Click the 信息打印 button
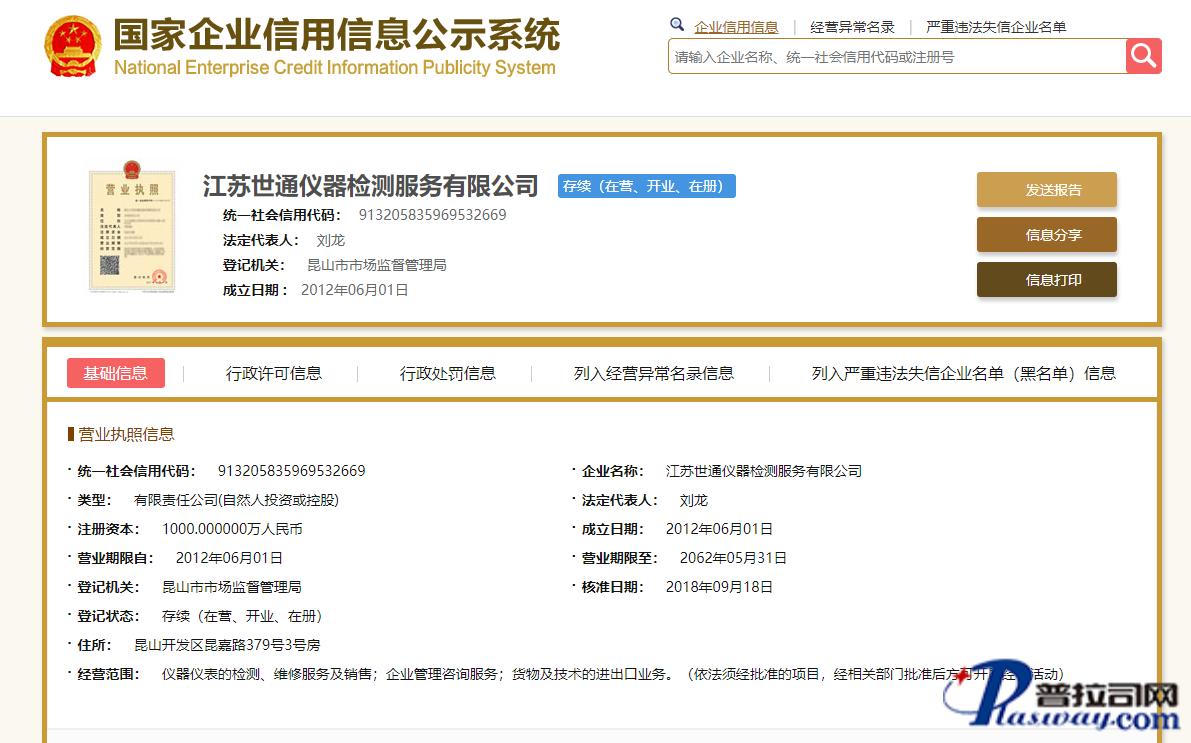 [1046, 280]
